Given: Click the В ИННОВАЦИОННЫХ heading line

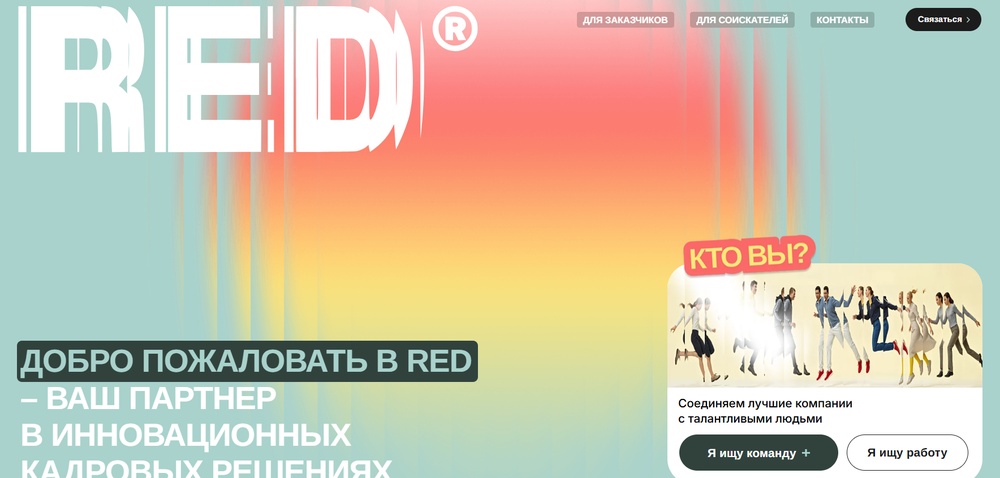Looking at the screenshot, I should (x=186, y=435).
